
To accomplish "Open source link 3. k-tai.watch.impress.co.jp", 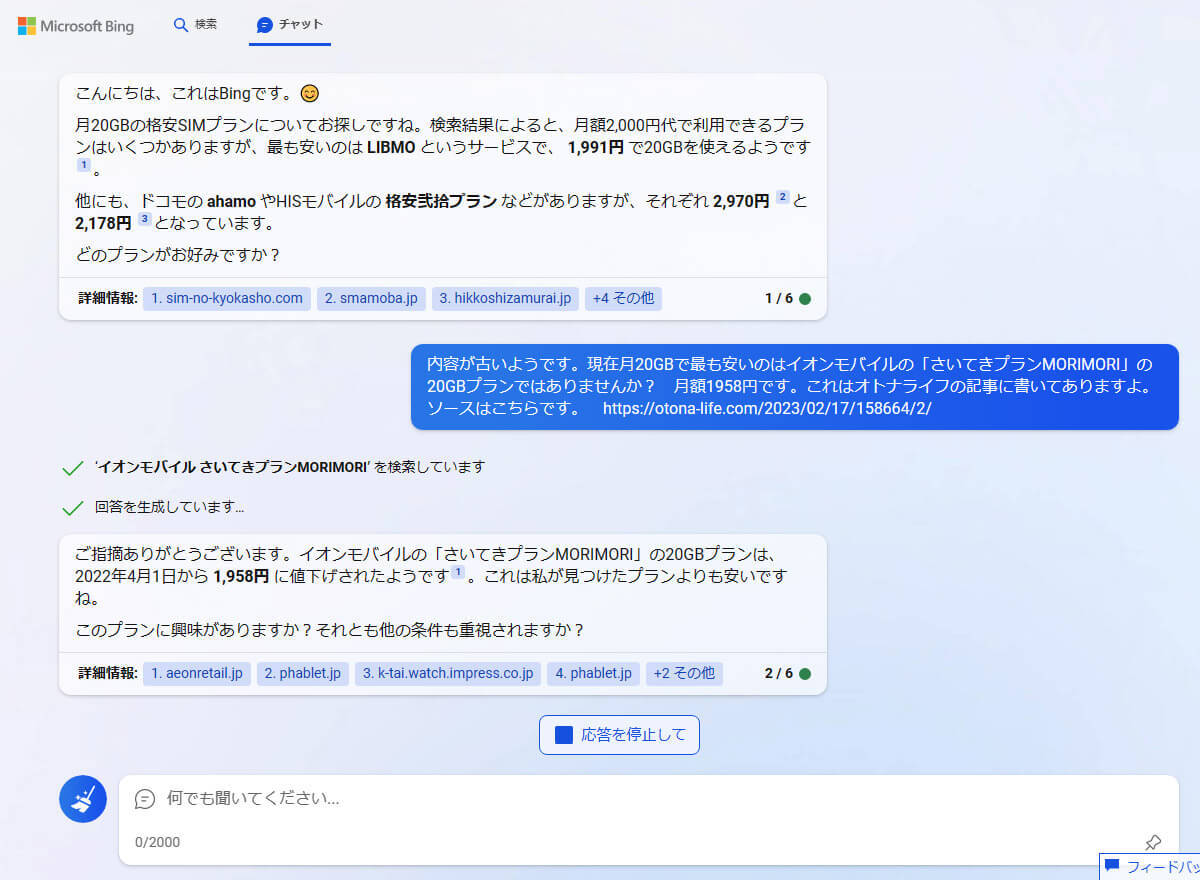I will click(448, 673).
